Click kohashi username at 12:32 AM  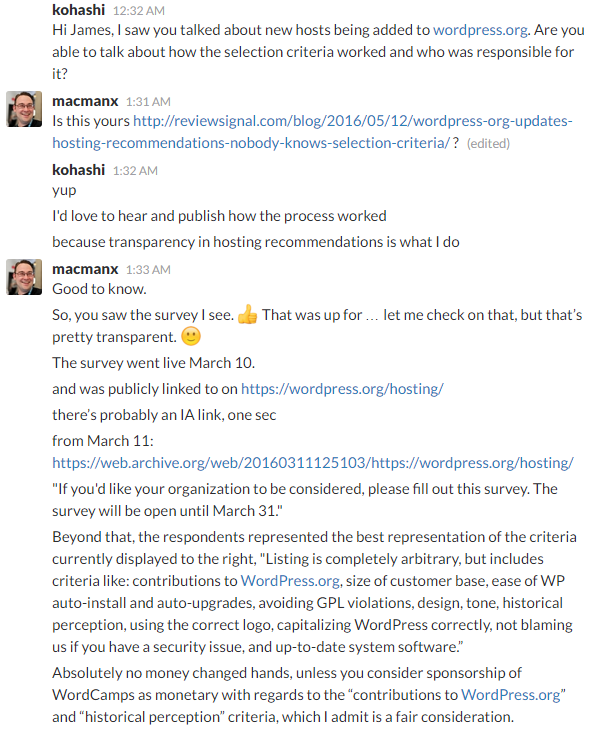(x=78, y=10)
